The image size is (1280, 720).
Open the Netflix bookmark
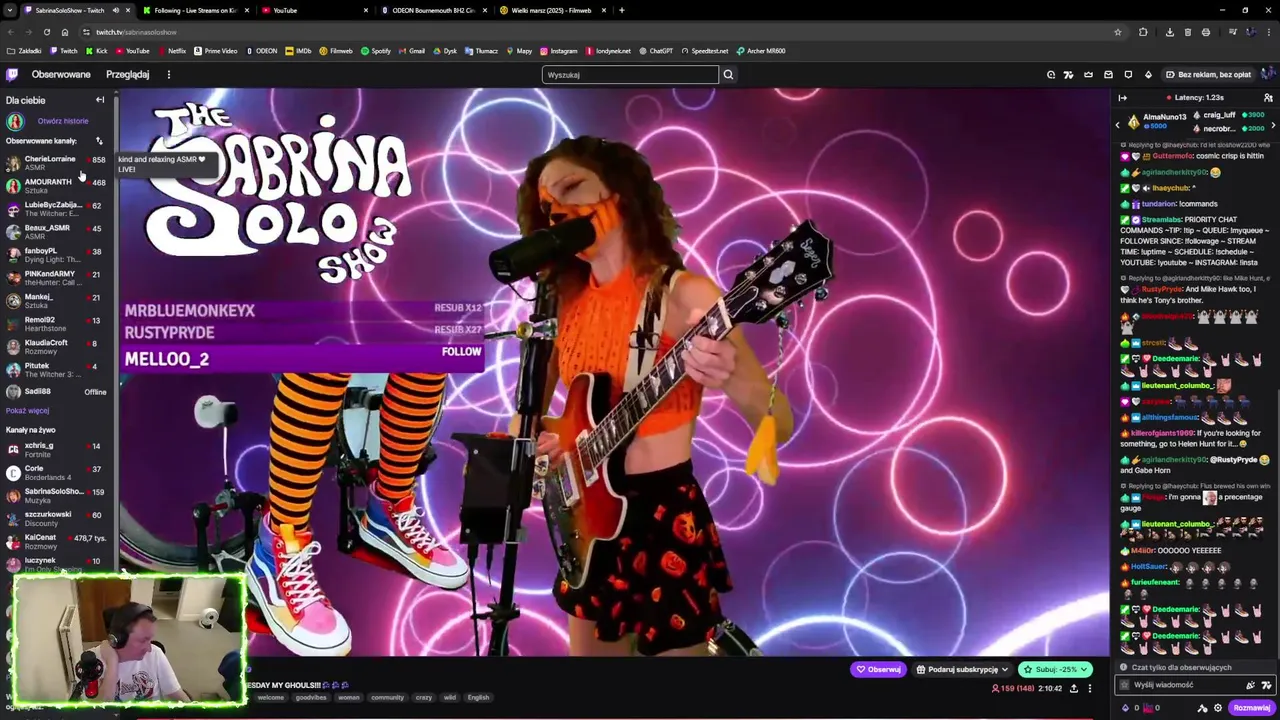[171, 50]
